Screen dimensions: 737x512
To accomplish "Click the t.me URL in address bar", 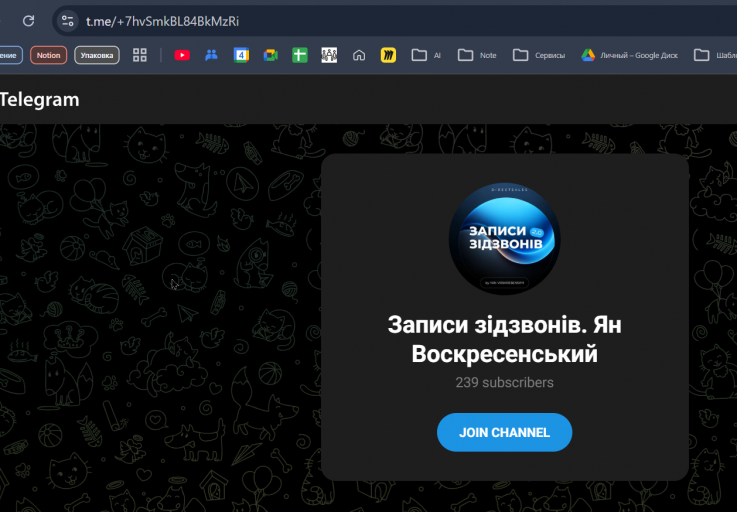I will 162,22.
